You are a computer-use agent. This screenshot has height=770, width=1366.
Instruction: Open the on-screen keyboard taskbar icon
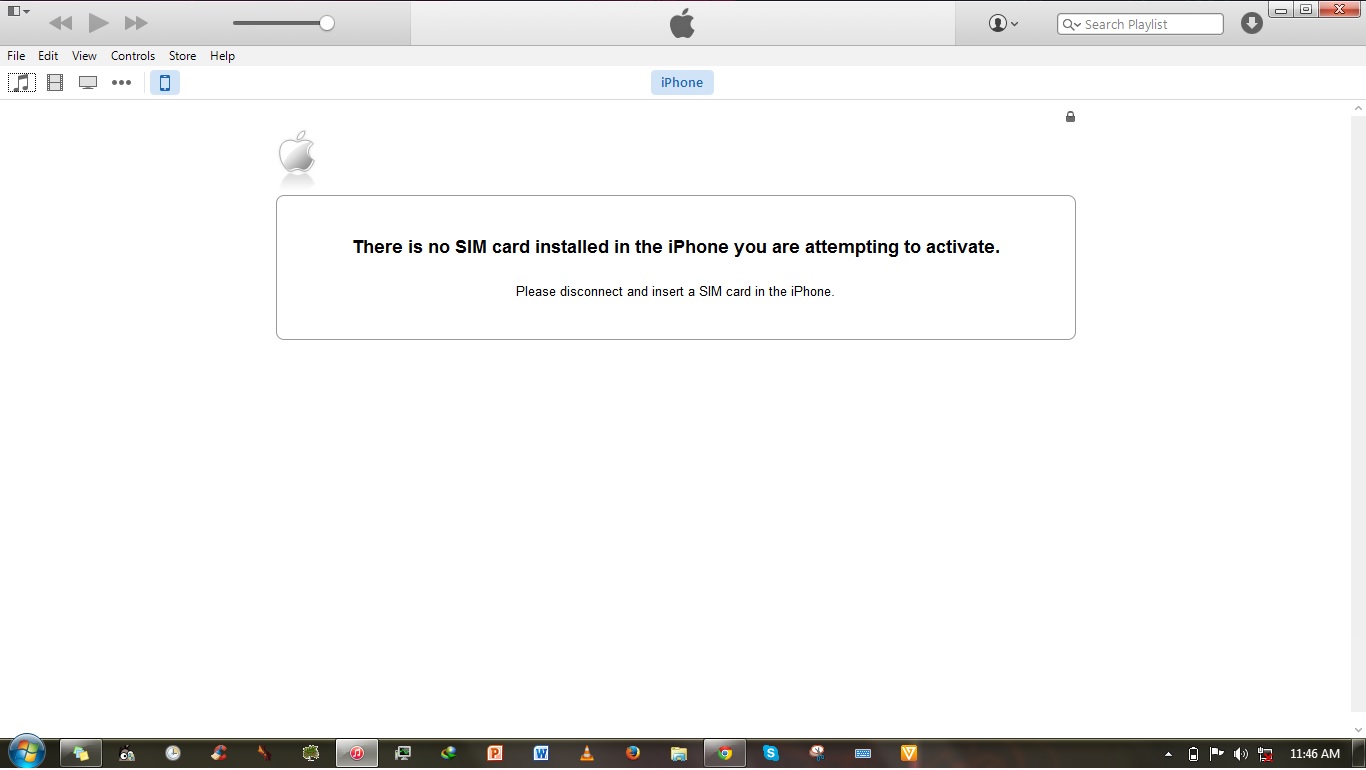863,754
